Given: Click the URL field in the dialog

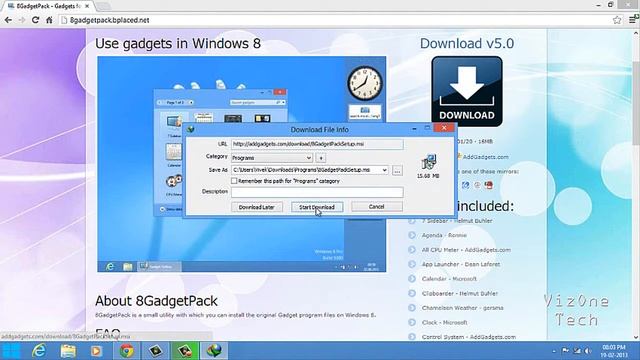Looking at the screenshot, I should pyautogui.click(x=317, y=144).
